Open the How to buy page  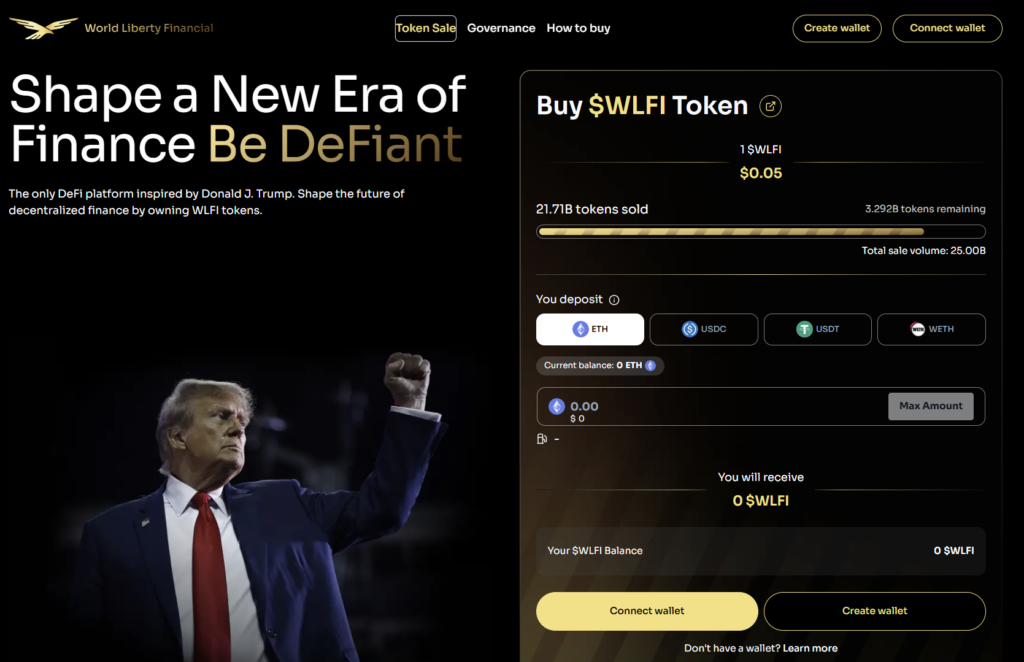(578, 28)
